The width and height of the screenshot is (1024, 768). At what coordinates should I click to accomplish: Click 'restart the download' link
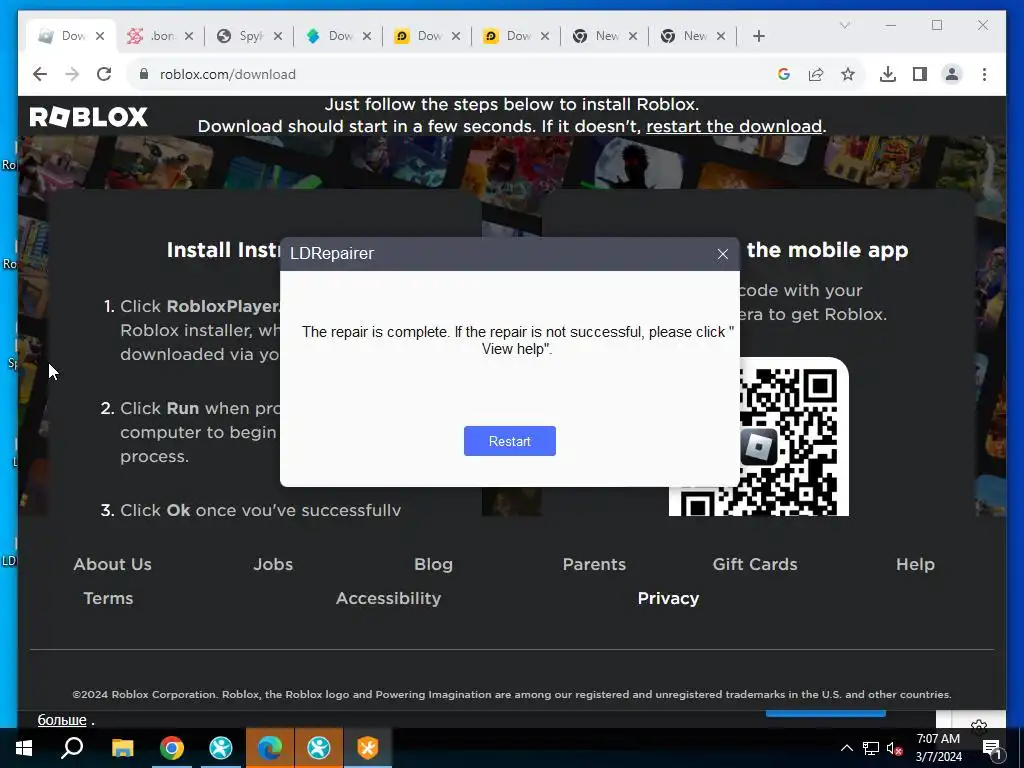pyautogui.click(x=733, y=126)
